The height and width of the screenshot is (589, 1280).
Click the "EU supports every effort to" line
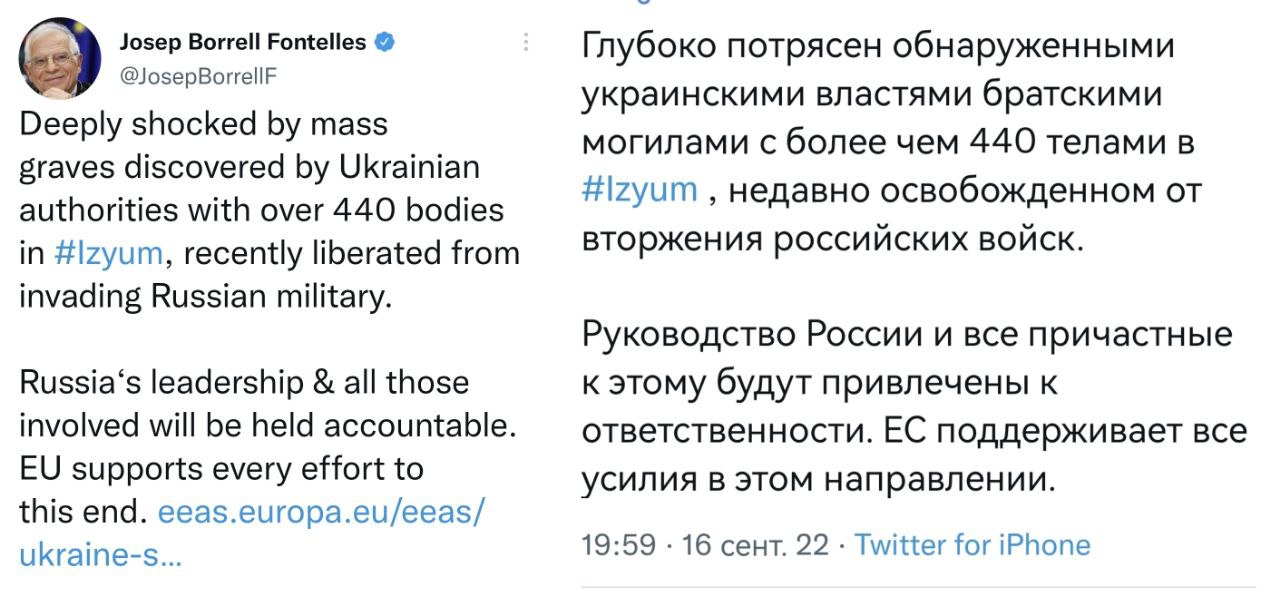[221, 468]
